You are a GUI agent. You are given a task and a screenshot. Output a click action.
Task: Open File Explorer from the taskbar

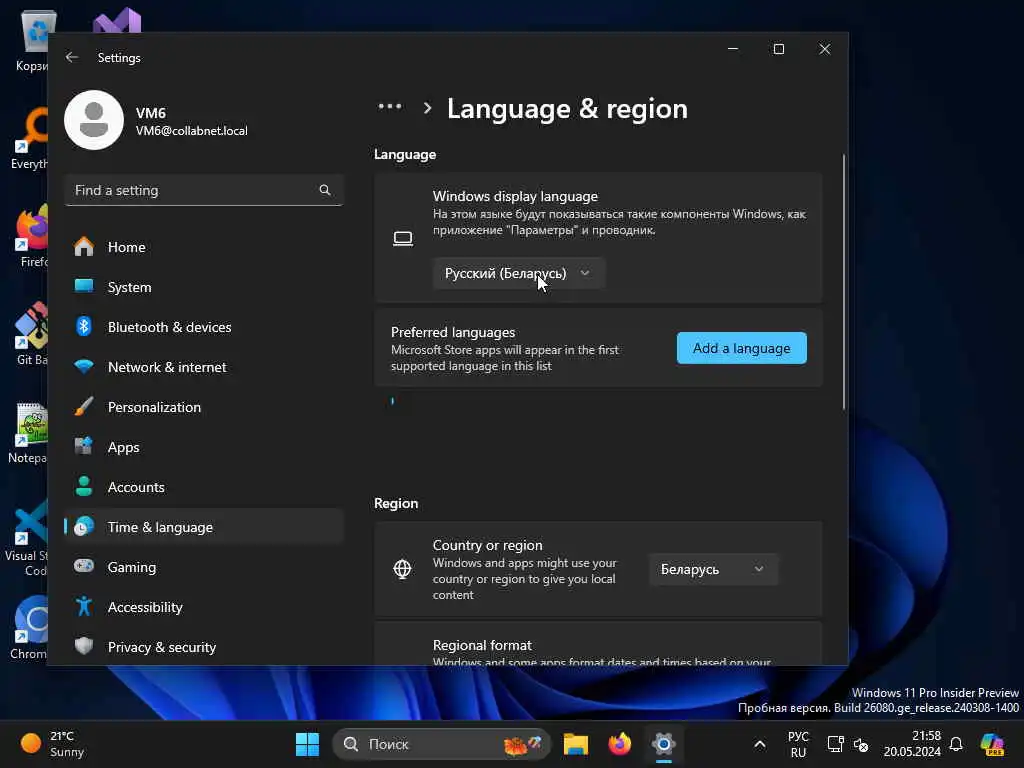(x=576, y=744)
